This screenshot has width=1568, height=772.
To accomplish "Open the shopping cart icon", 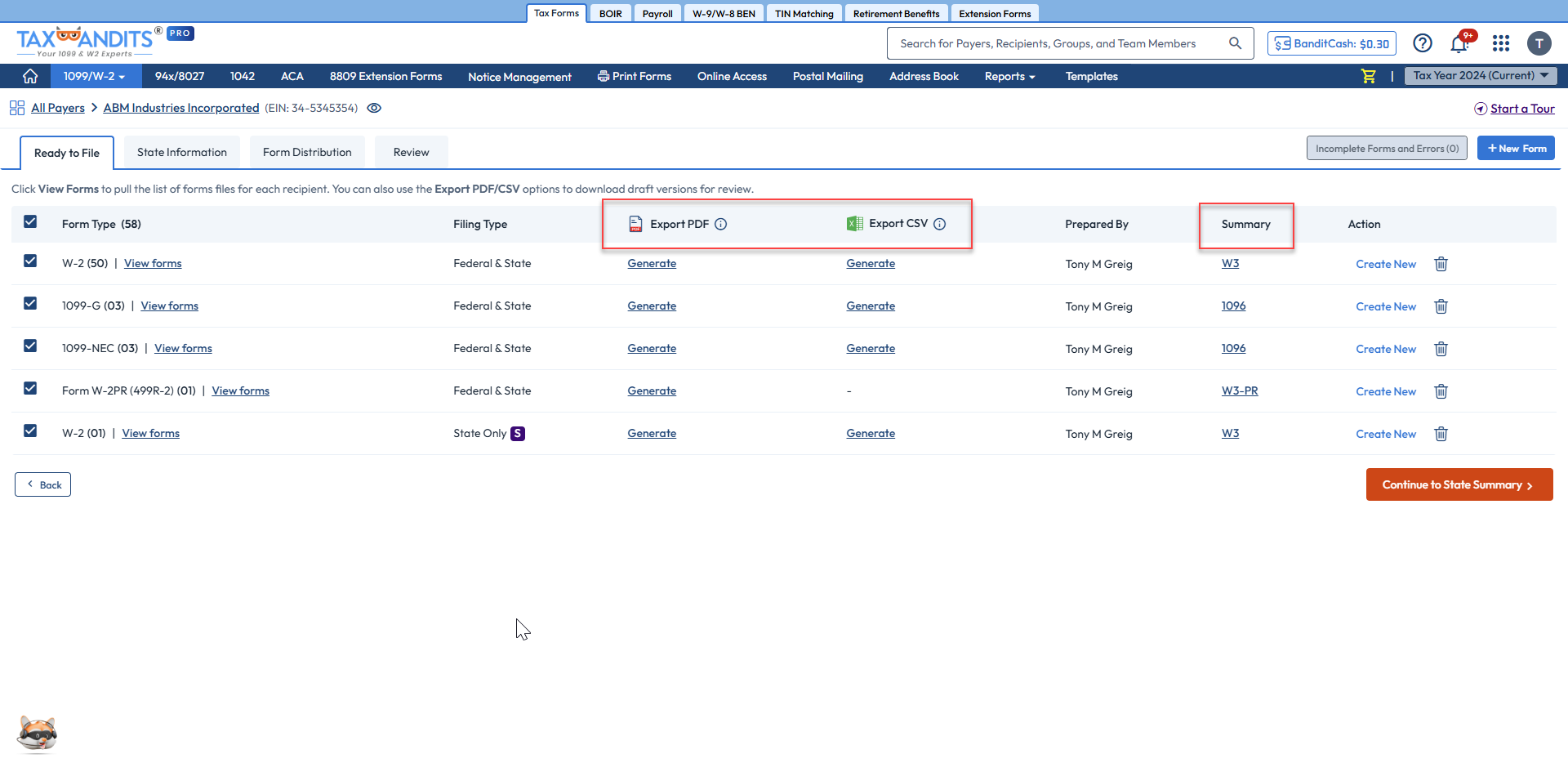I will coord(1369,76).
